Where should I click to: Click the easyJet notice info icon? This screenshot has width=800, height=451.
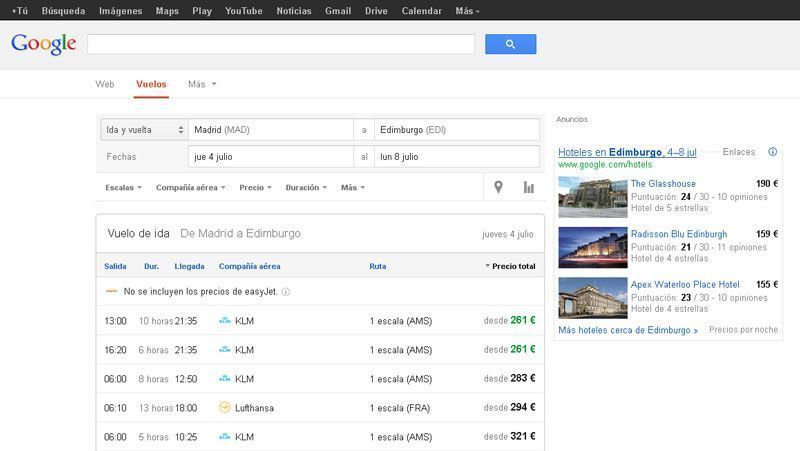[286, 292]
